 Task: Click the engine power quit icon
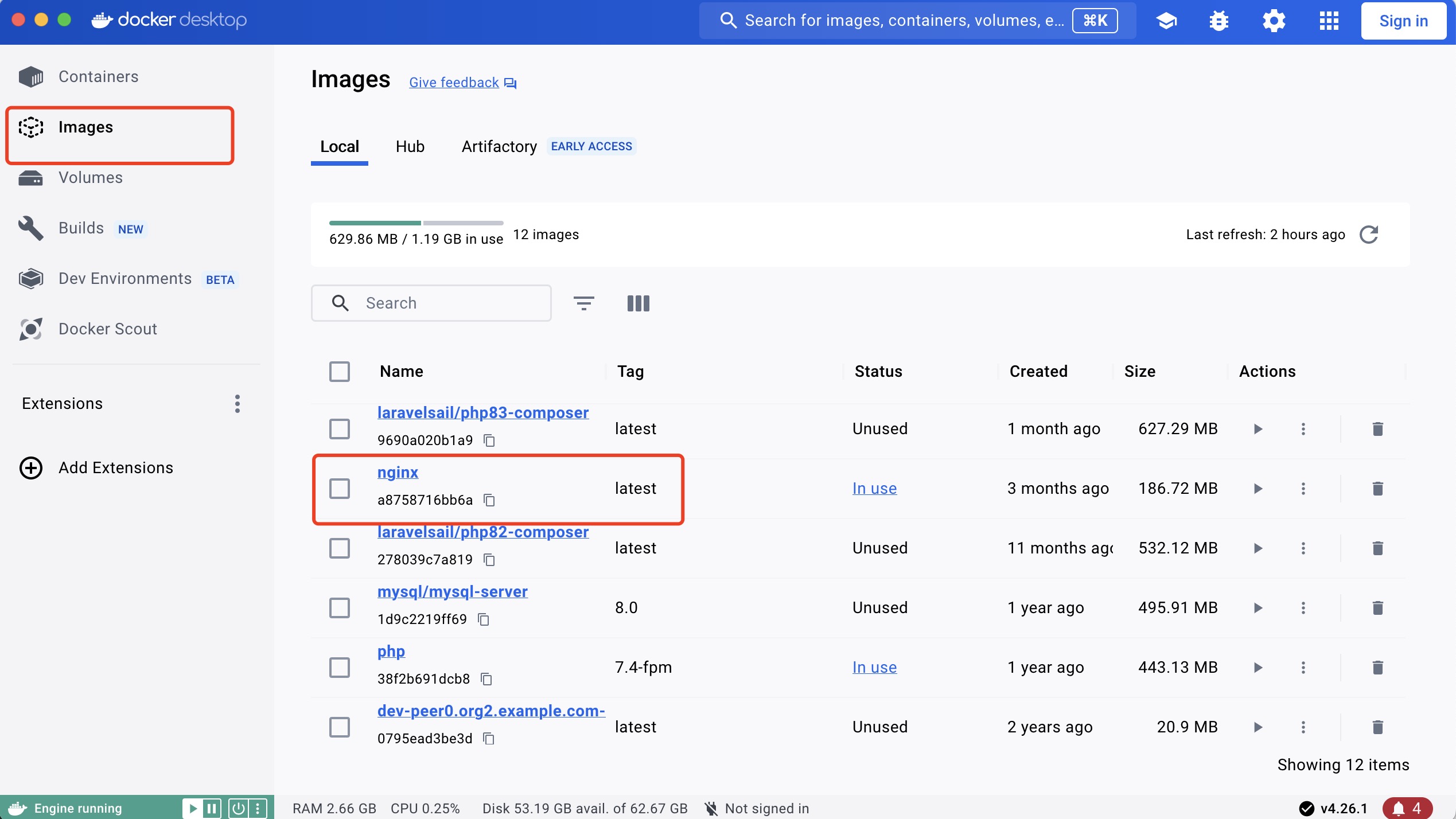click(238, 809)
